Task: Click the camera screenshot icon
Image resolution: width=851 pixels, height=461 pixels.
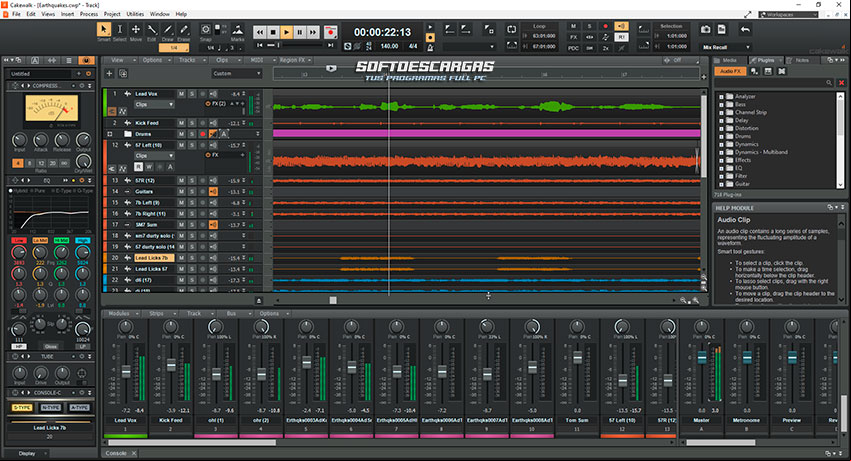Action: (706, 29)
